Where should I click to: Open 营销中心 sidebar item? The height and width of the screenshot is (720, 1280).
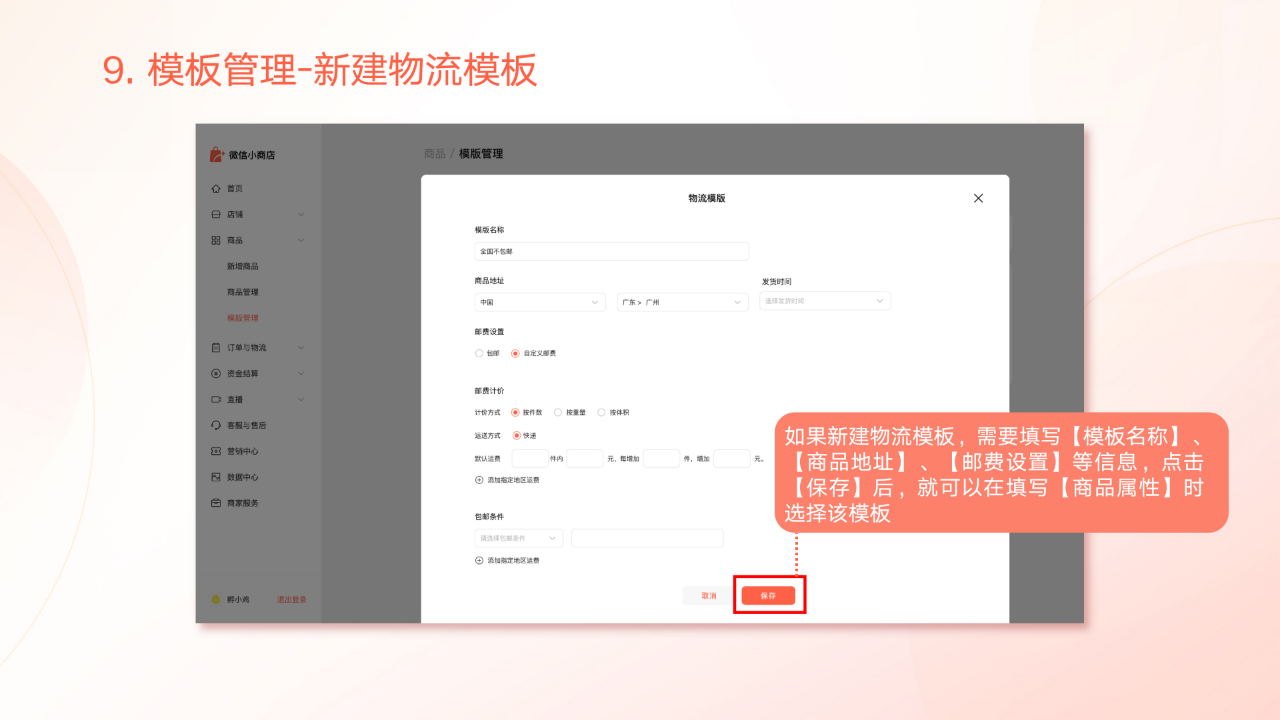pos(243,452)
